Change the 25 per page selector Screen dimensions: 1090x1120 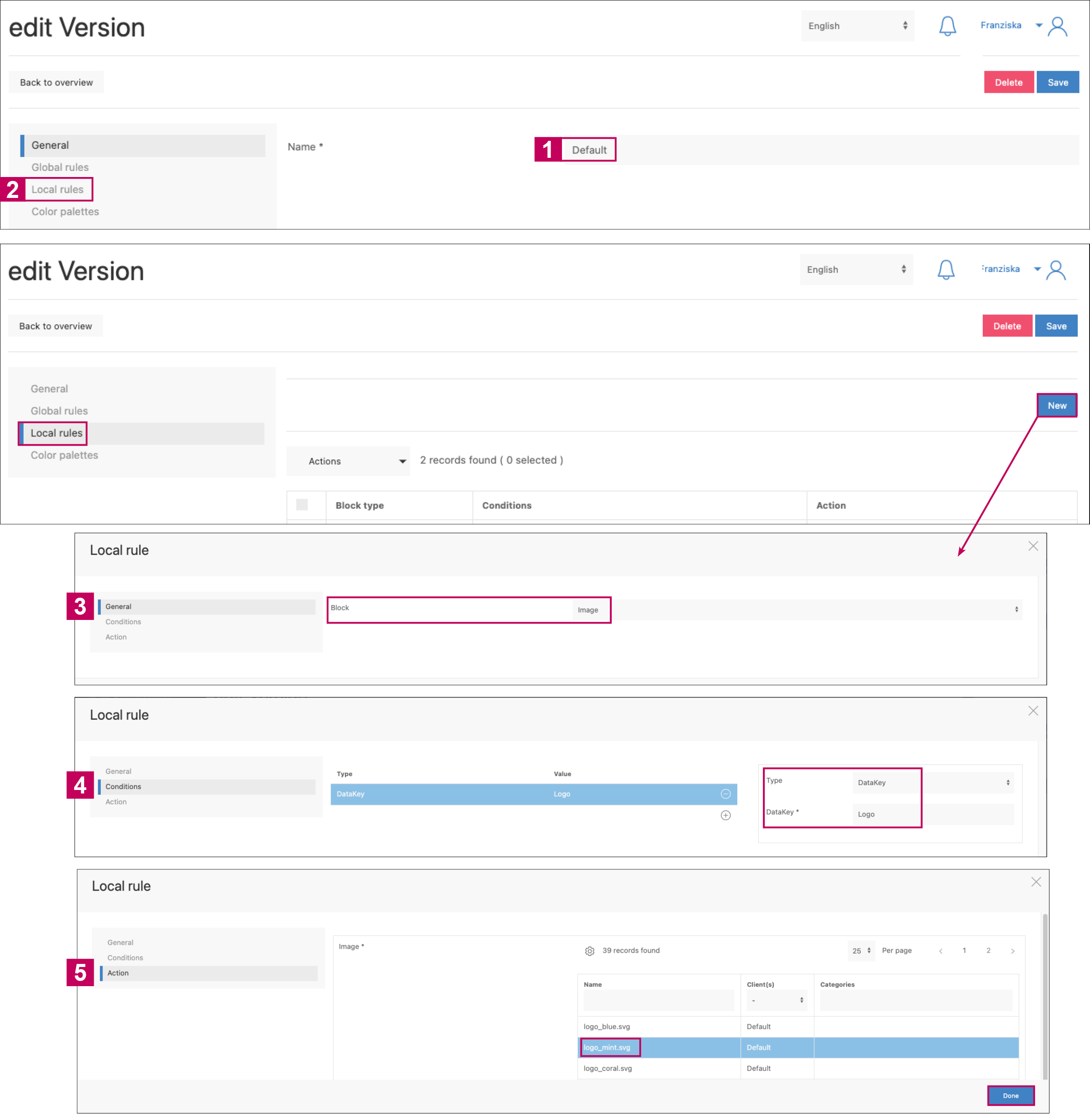(x=860, y=950)
